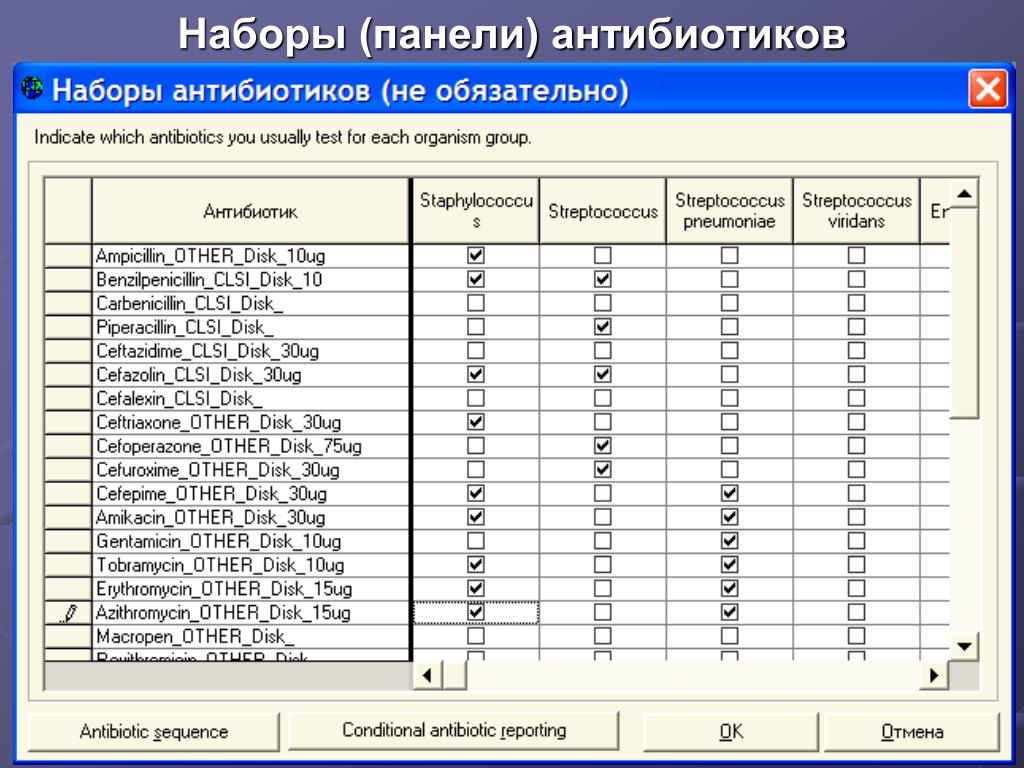Screen dimensions: 1024x768
Task: Uncheck Piperacillin for Streptococcus
Action: coord(603,327)
